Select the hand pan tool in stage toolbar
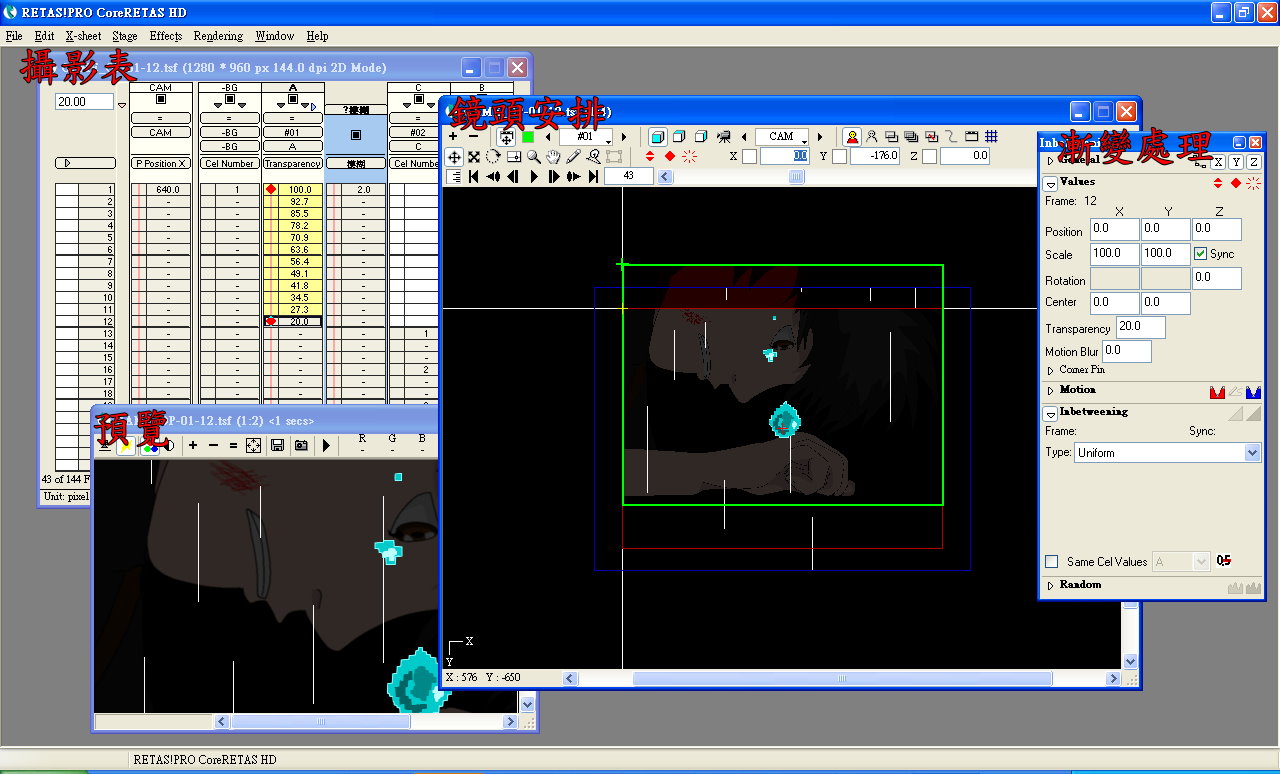 click(x=553, y=156)
